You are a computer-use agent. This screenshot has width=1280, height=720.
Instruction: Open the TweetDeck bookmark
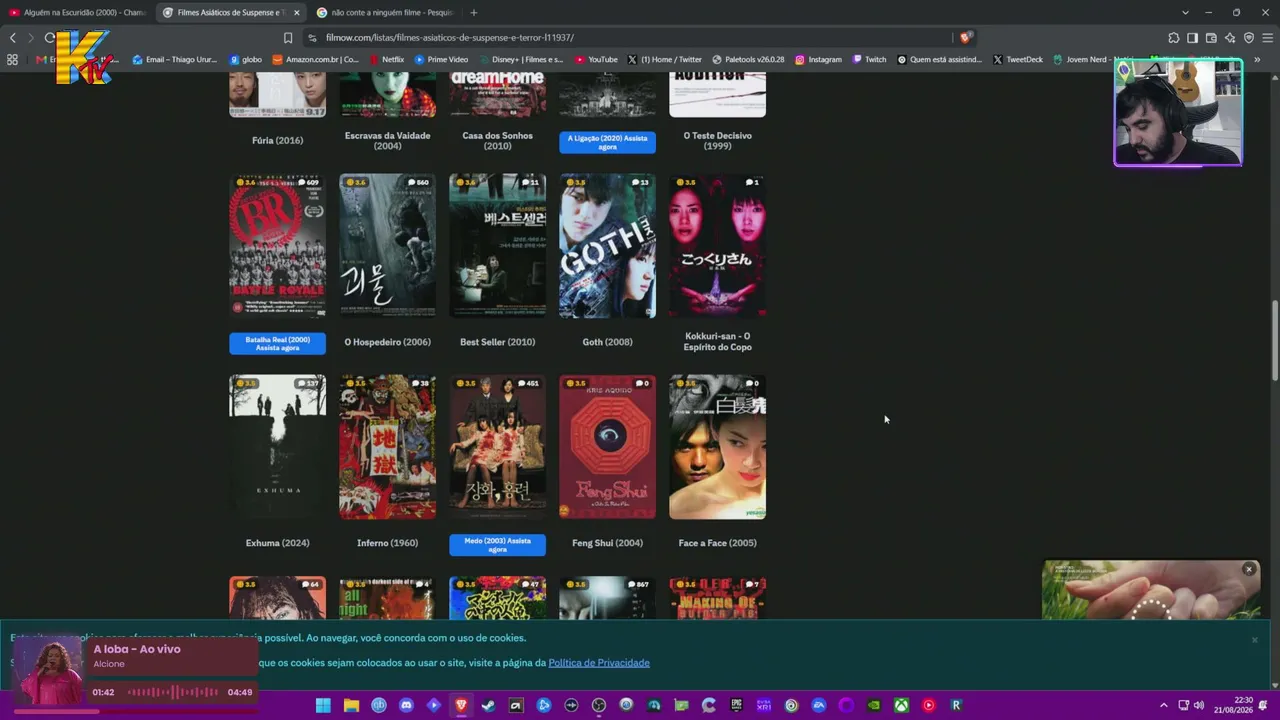click(x=1018, y=59)
